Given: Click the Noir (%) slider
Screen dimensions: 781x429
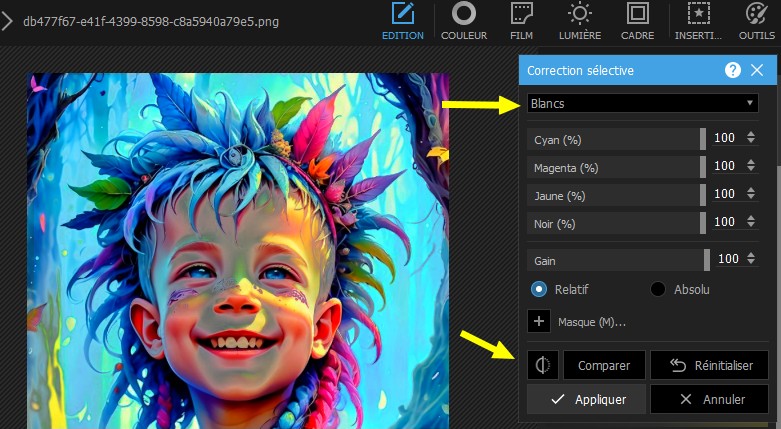Looking at the screenshot, I should point(617,223).
